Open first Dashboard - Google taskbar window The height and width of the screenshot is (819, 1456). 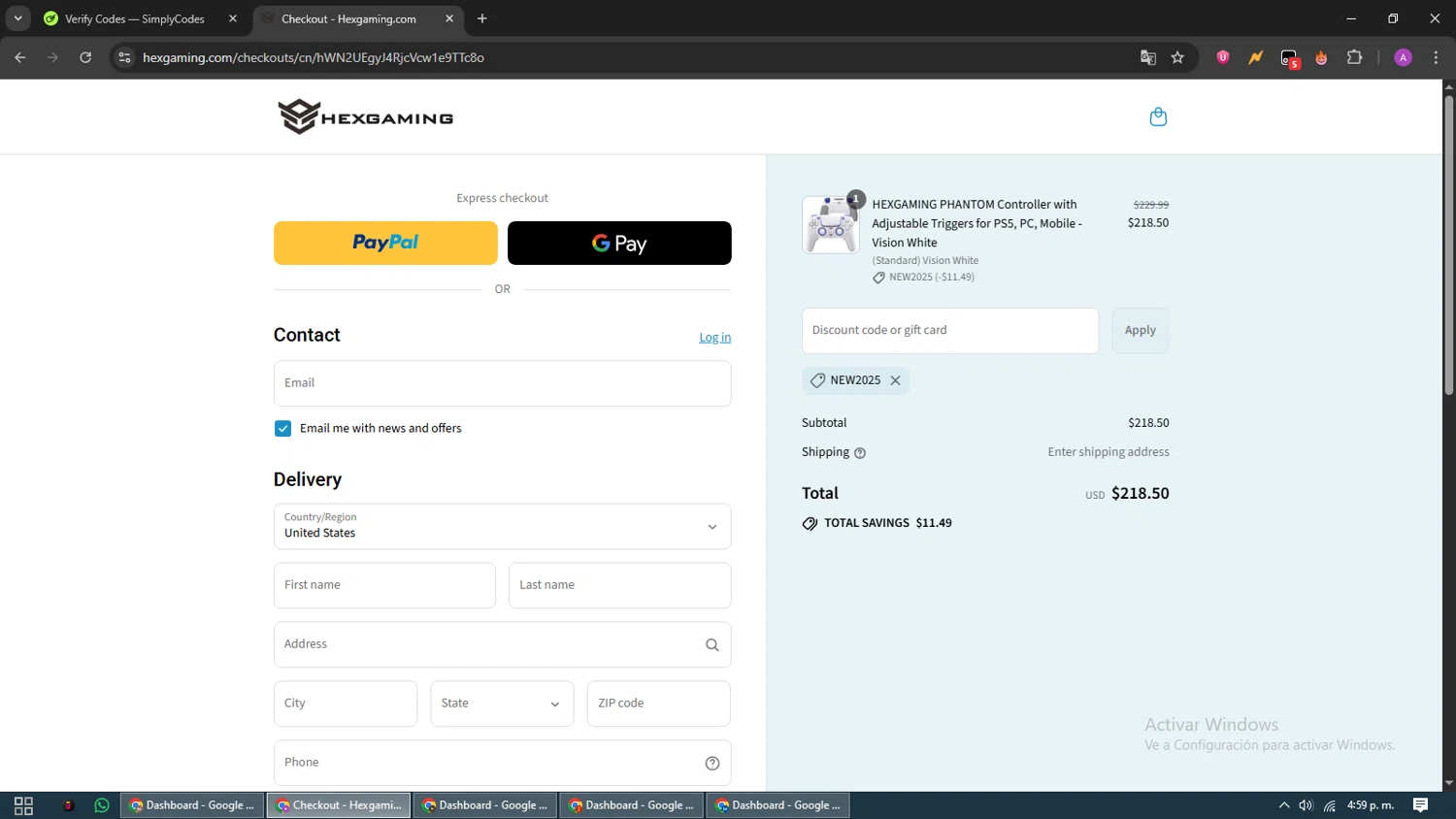(192, 805)
